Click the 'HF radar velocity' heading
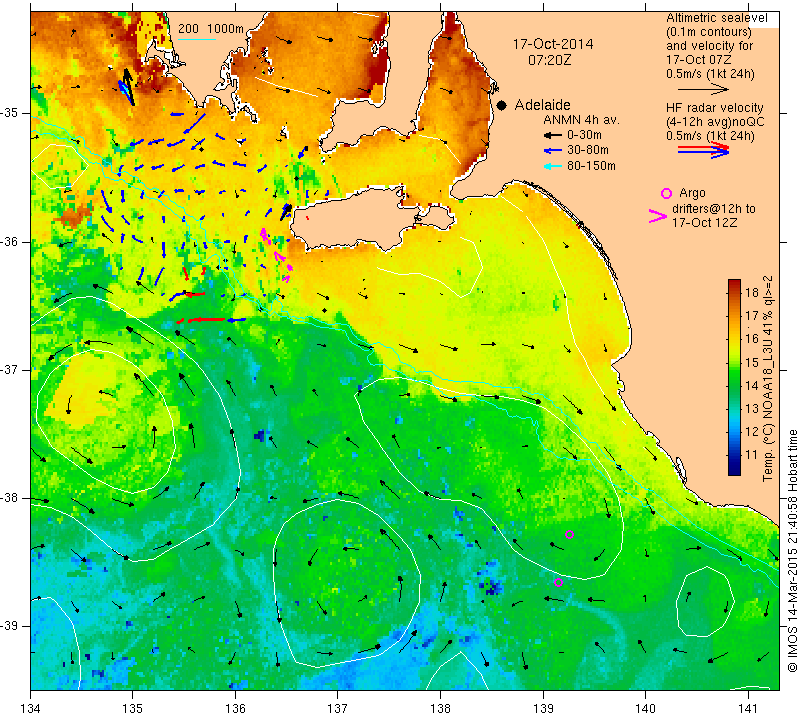This screenshot has height=720, width=800. (x=714, y=108)
